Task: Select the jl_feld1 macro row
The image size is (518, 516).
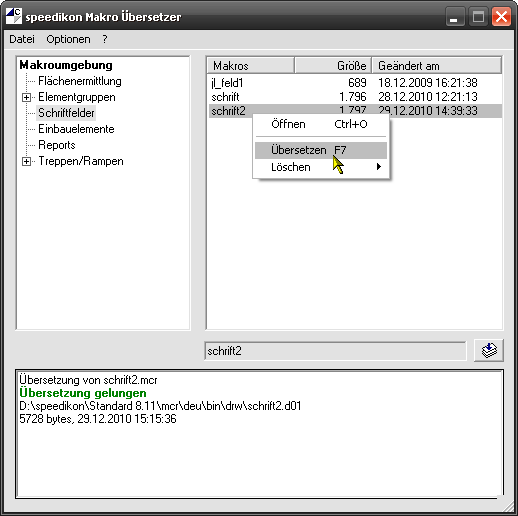Action: tap(355, 83)
